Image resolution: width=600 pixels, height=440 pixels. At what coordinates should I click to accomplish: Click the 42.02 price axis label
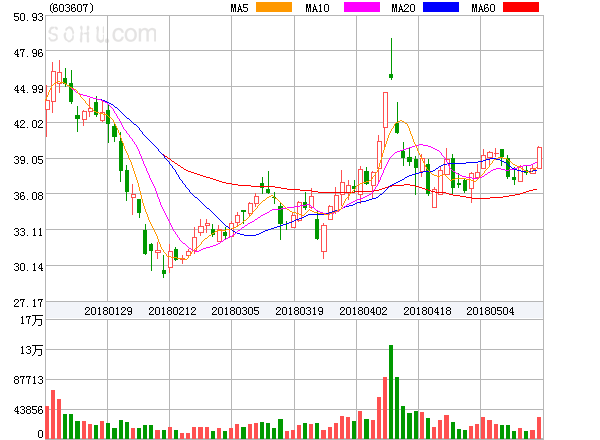coord(28,124)
